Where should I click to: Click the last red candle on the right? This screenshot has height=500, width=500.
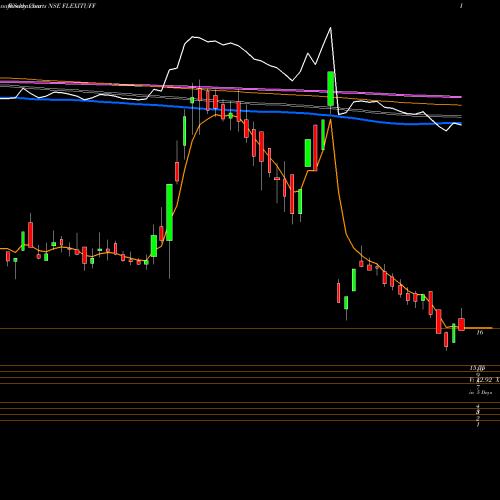pos(461,324)
